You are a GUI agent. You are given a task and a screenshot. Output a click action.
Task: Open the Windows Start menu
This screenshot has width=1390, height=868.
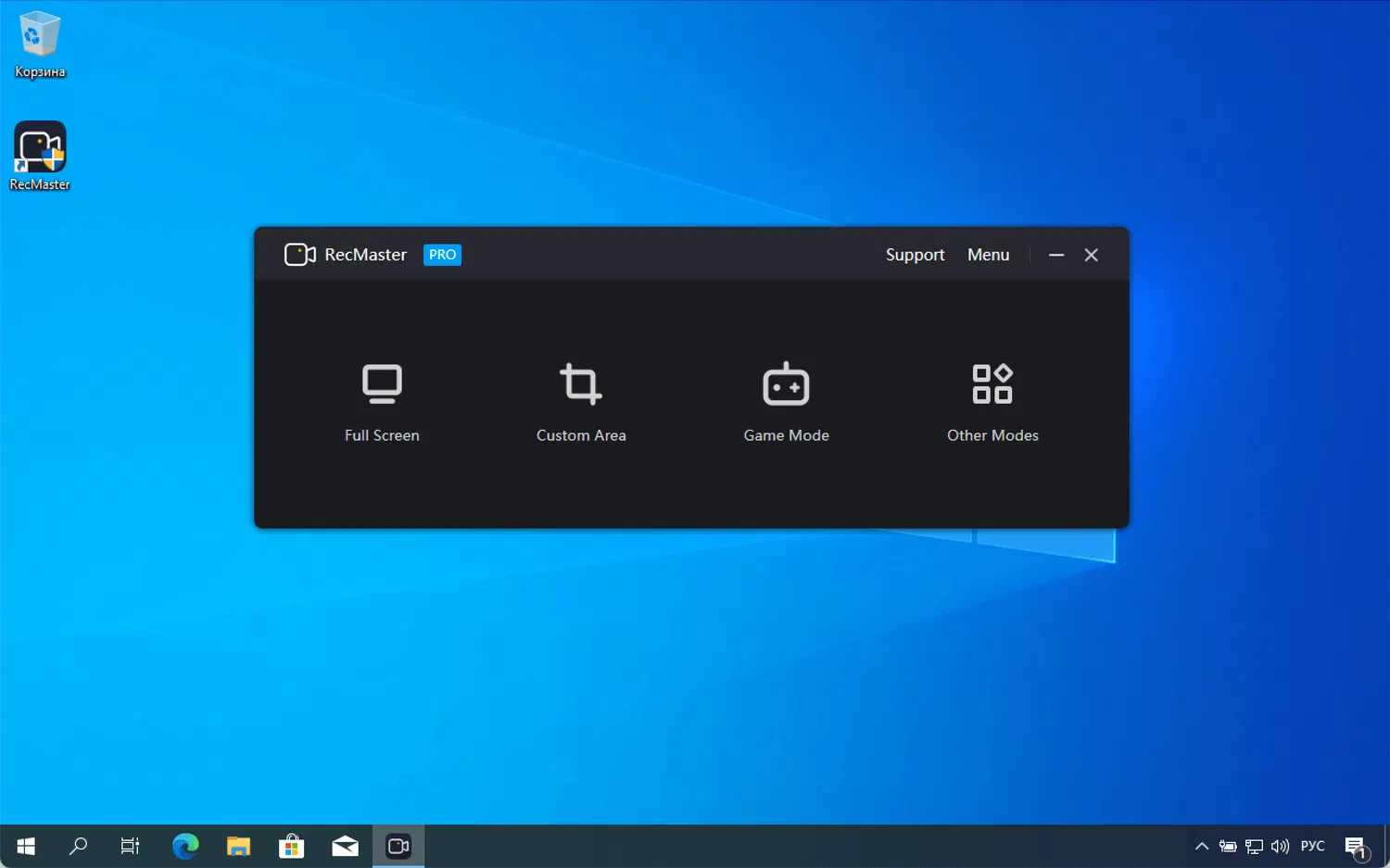click(x=25, y=846)
